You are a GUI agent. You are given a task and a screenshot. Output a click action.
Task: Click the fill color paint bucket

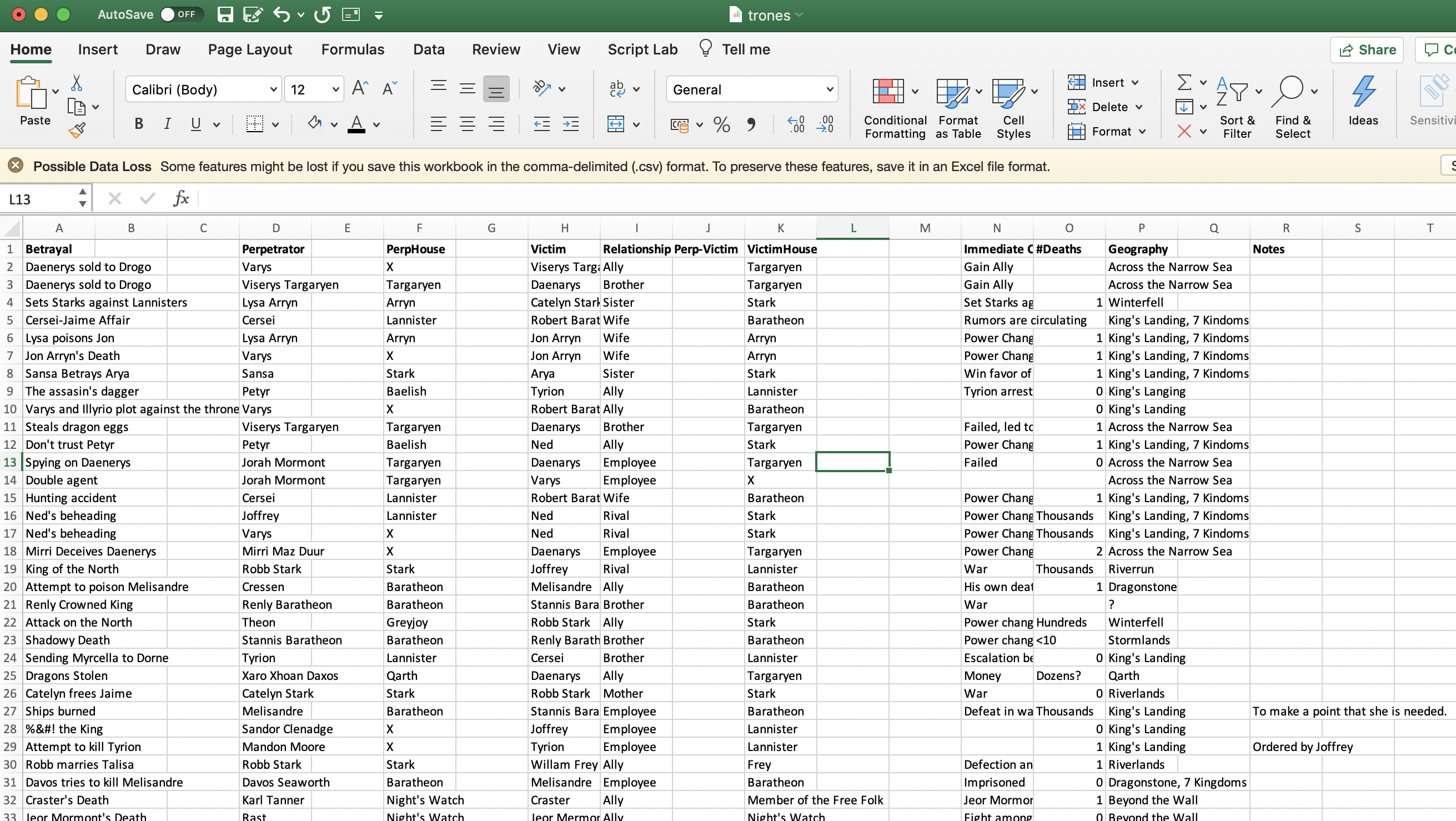coord(315,124)
